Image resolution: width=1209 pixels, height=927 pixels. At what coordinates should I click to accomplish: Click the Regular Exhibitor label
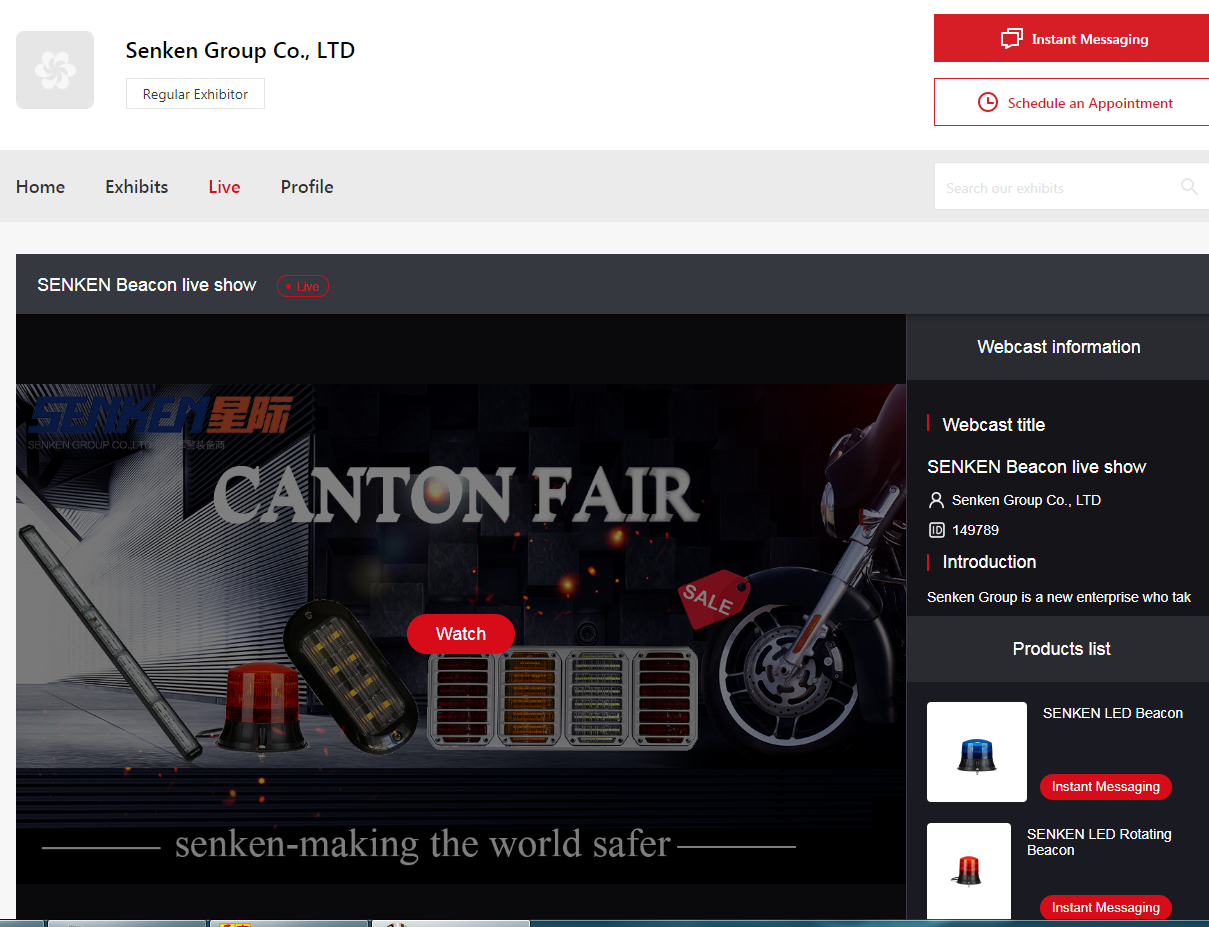click(x=195, y=93)
